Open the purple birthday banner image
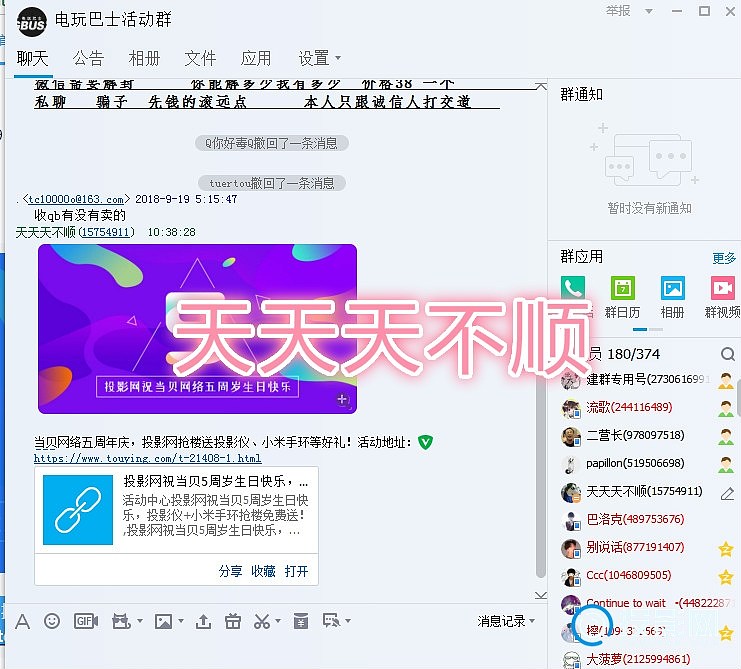 point(198,329)
